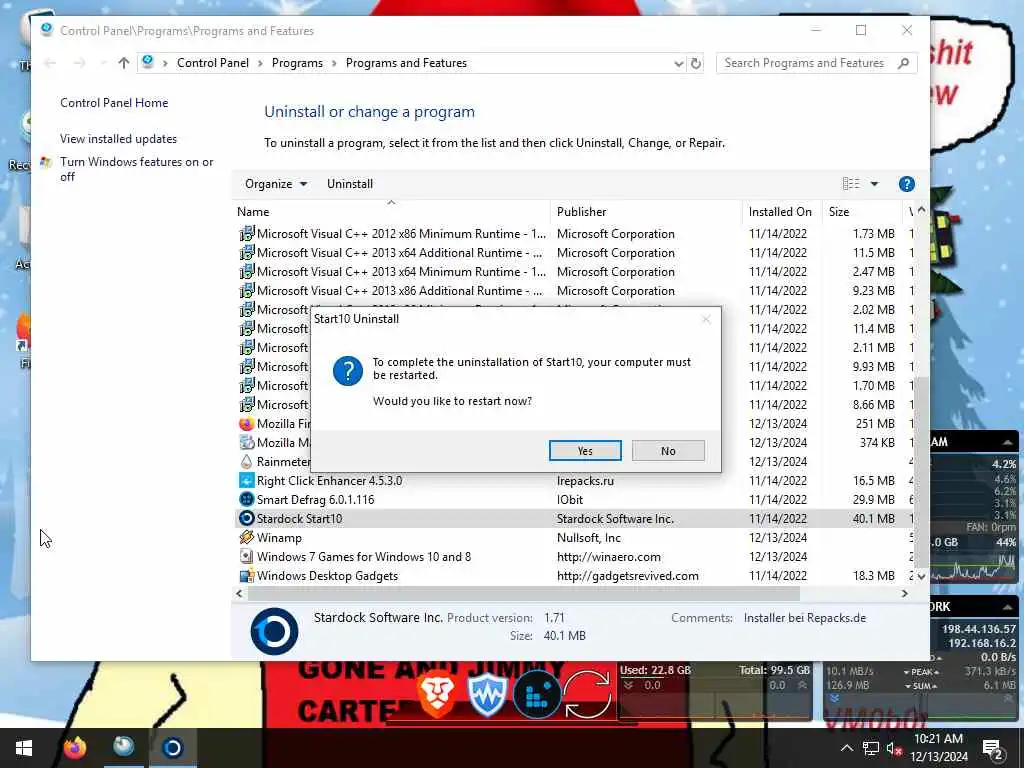
Task: Click the IObit publisher cell
Action: pyautogui.click(x=569, y=500)
